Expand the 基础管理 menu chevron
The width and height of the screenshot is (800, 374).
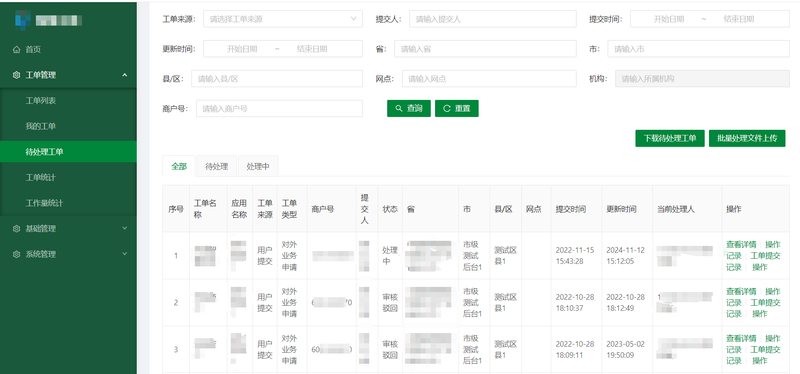(x=124, y=229)
